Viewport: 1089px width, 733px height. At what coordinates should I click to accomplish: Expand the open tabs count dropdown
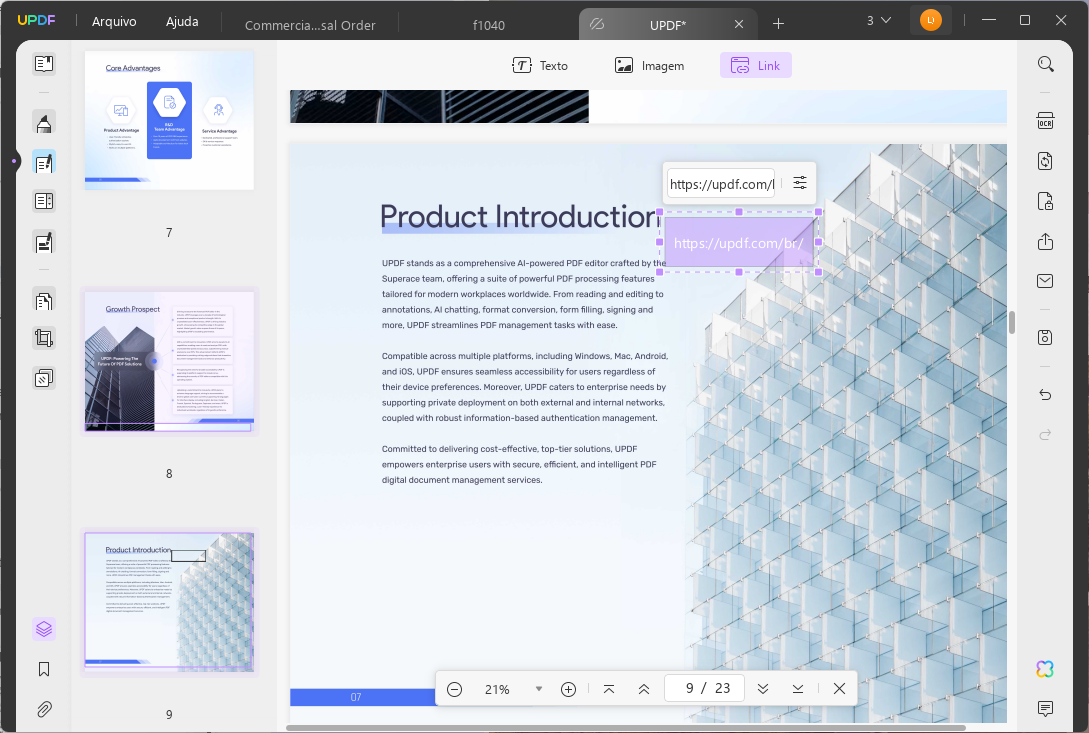click(879, 21)
